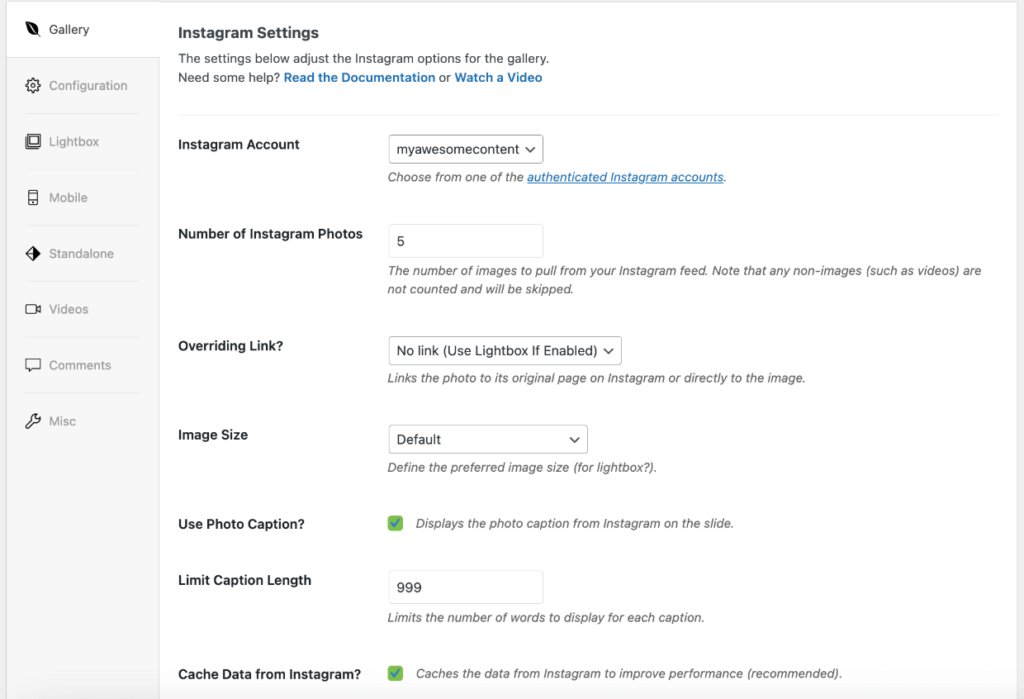
Task: Switch to the Comments settings tab
Action: [x=80, y=365]
